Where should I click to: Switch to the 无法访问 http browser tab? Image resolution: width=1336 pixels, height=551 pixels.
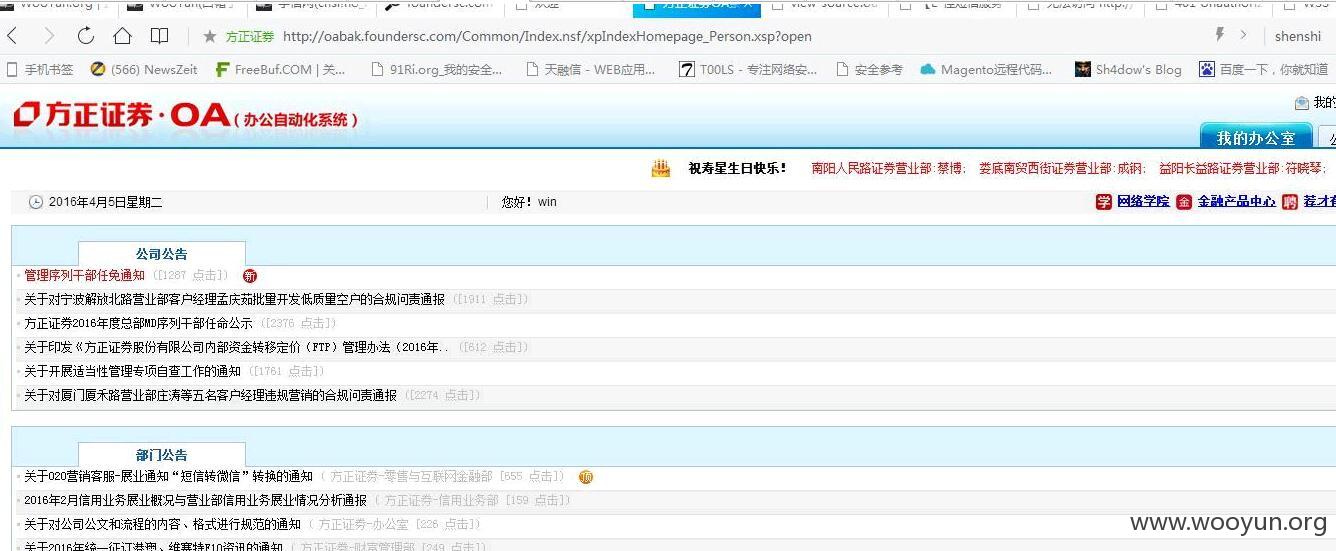tap(1081, 5)
